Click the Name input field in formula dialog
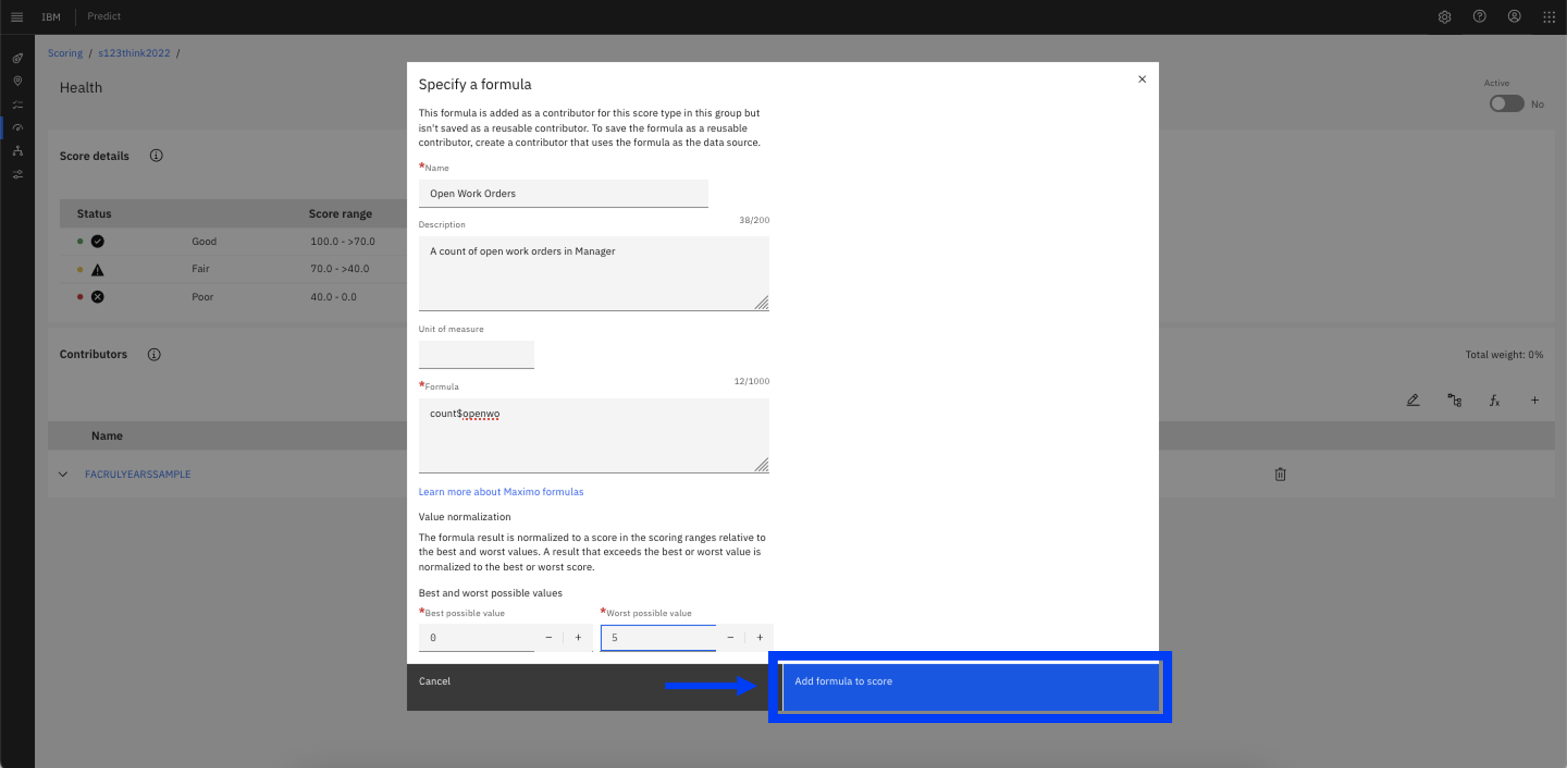The height and width of the screenshot is (768, 1568). (x=563, y=193)
